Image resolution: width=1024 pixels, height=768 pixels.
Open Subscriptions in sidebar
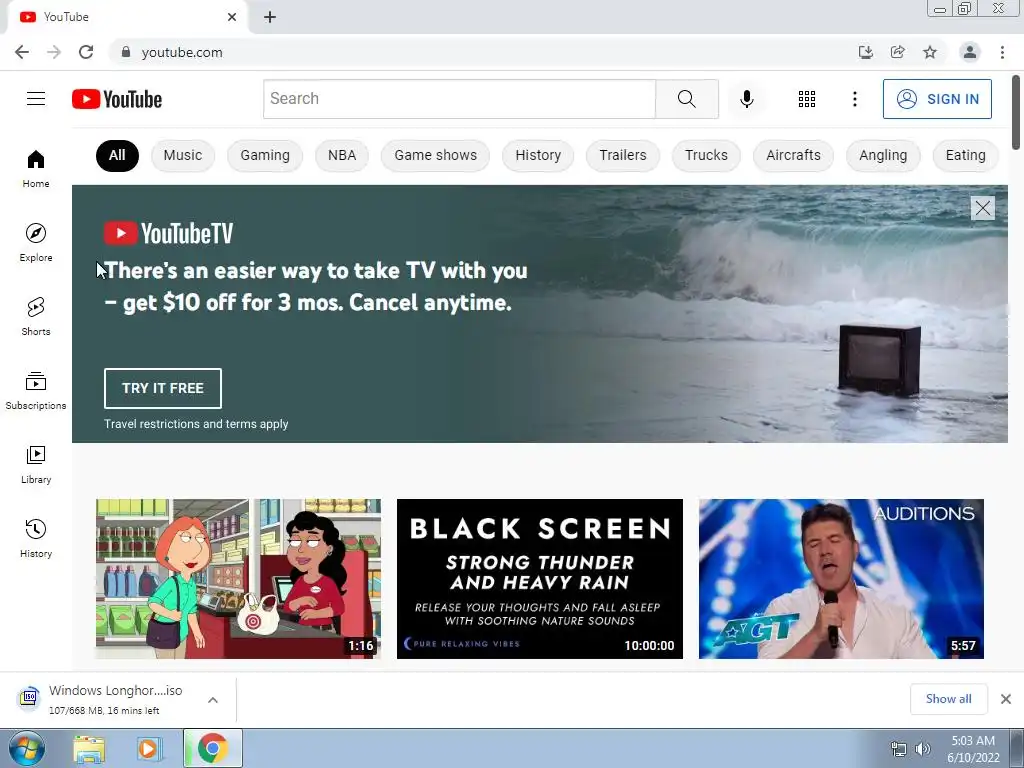(x=36, y=391)
